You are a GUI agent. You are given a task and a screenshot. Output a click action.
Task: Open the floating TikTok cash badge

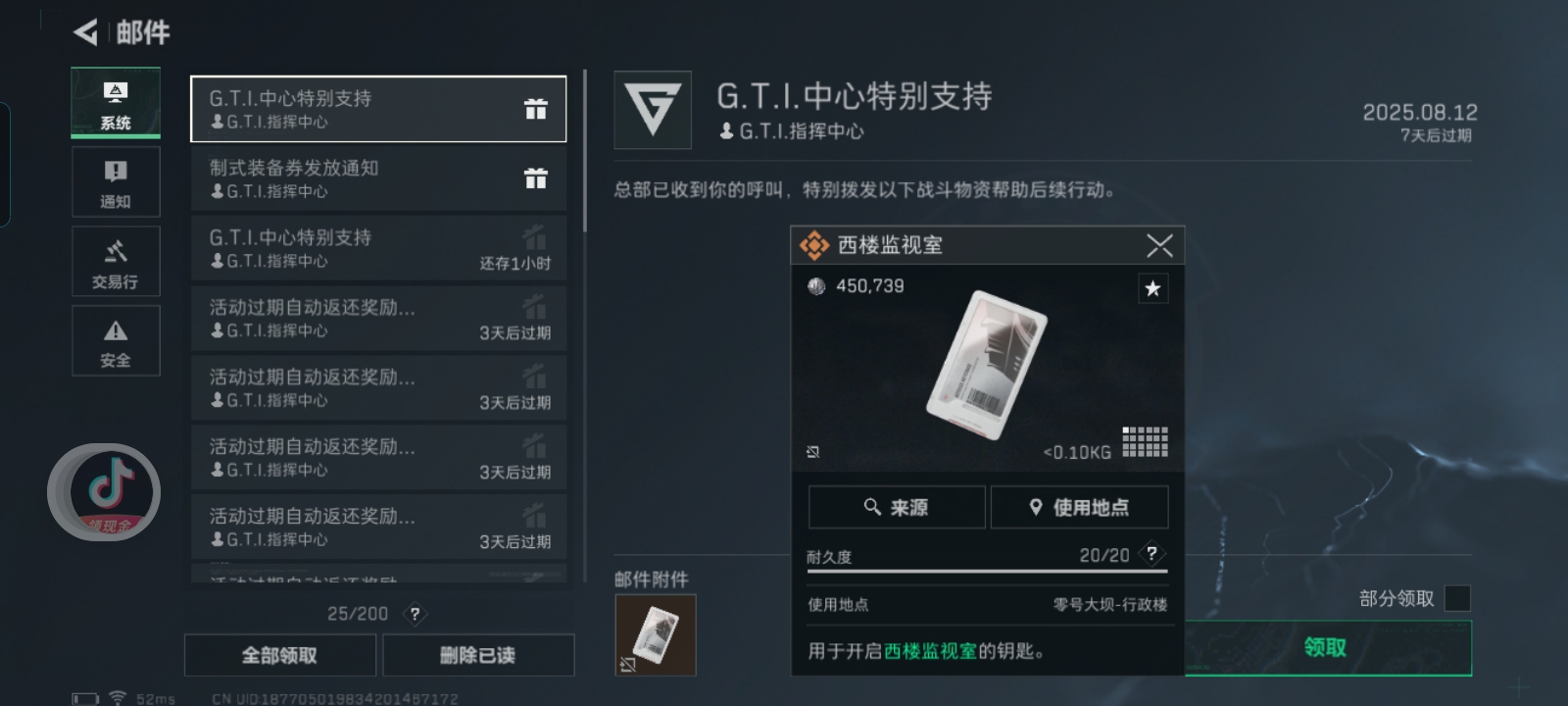[105, 492]
